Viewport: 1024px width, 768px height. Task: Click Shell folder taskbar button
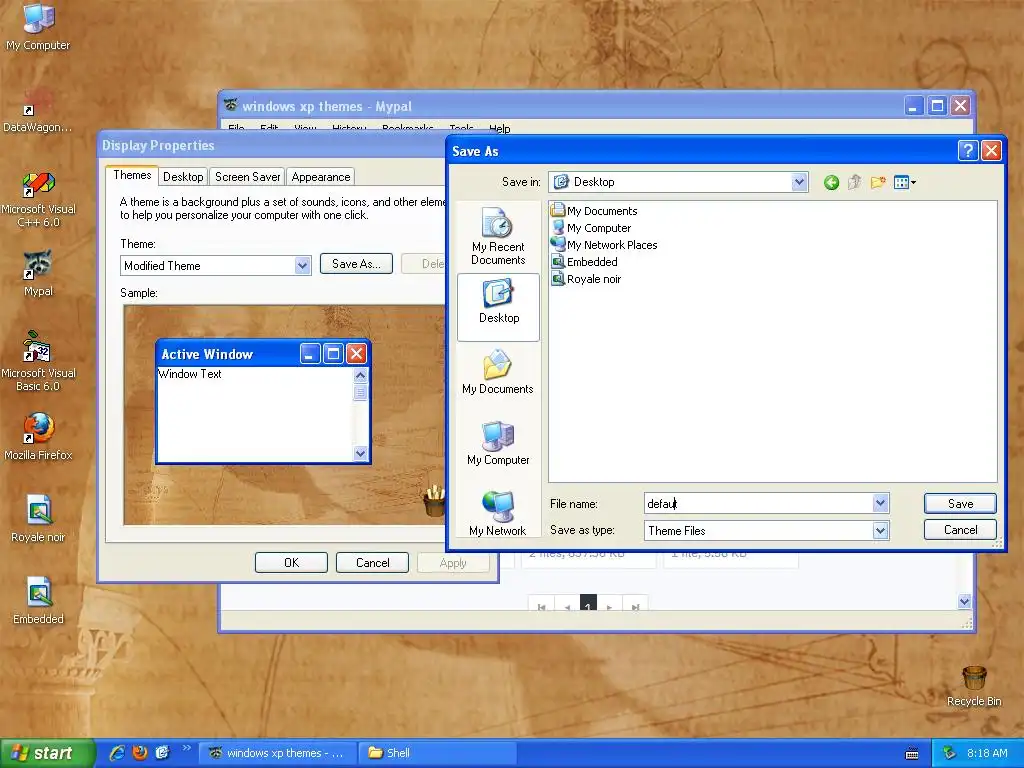tap(438, 753)
